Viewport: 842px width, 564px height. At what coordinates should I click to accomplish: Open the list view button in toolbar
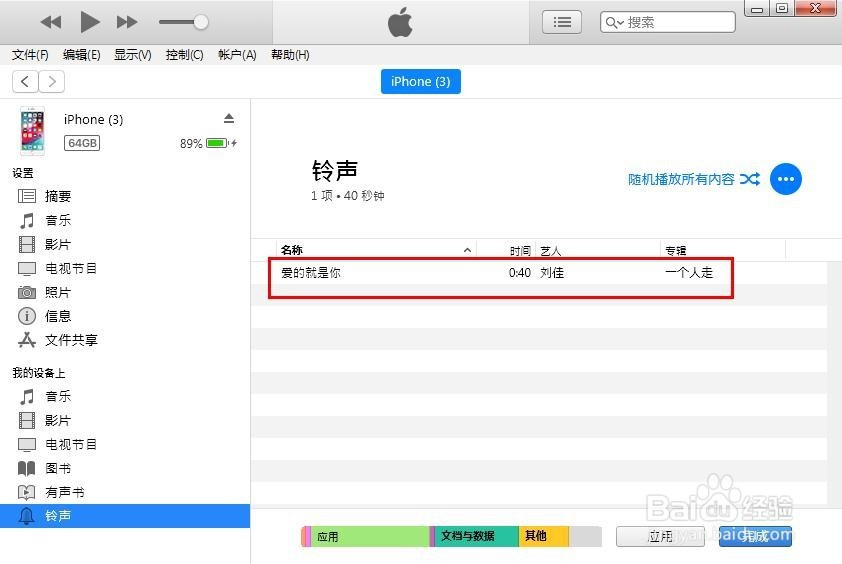[x=562, y=22]
